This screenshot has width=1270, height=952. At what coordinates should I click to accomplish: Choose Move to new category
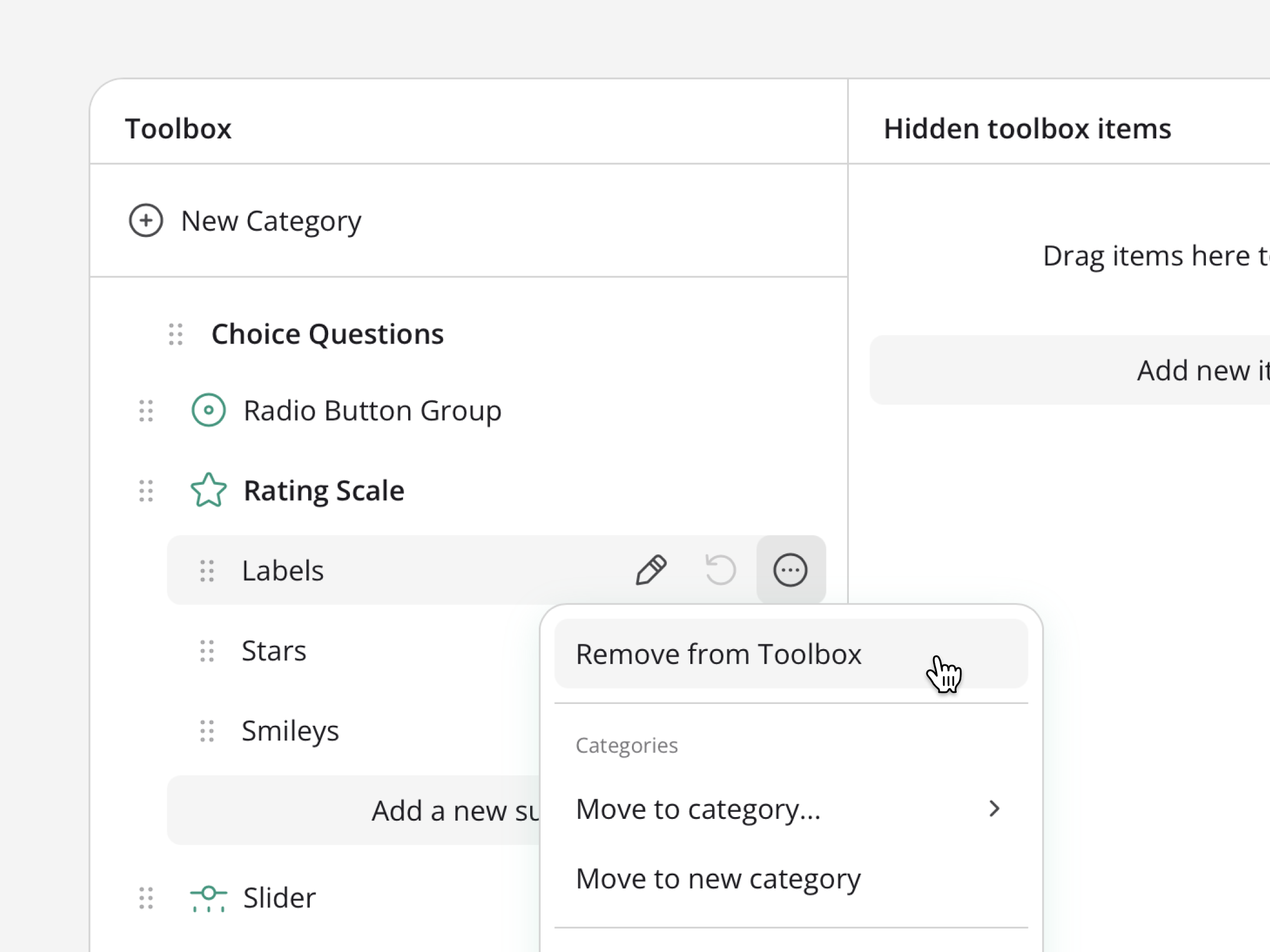click(x=791, y=878)
